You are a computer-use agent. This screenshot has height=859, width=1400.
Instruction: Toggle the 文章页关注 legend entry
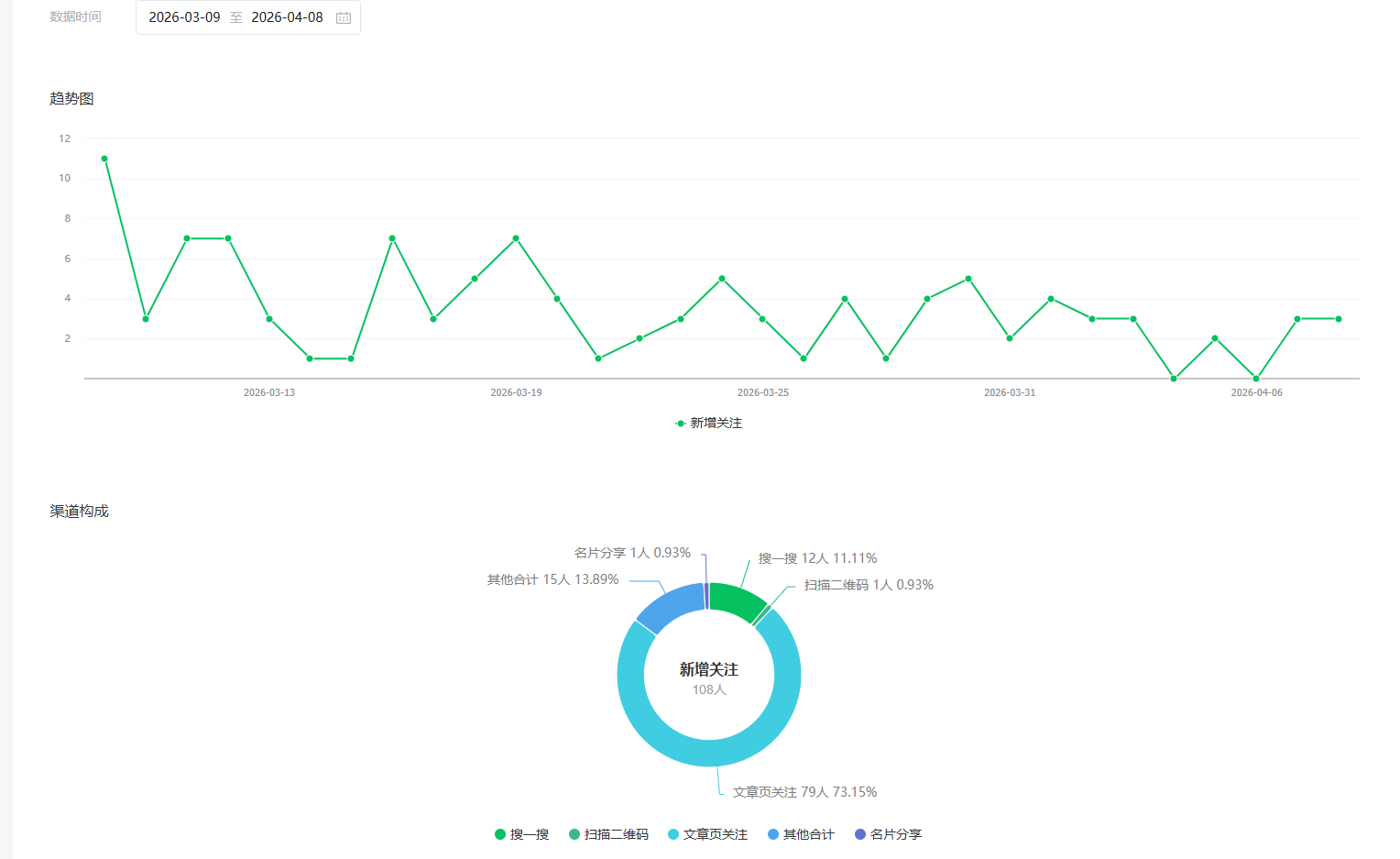(707, 834)
